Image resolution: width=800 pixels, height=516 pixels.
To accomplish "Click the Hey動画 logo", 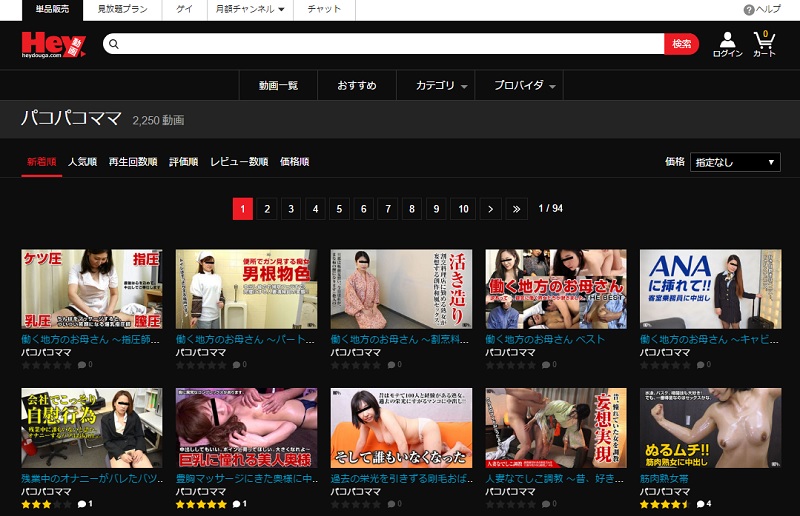I will [53, 45].
